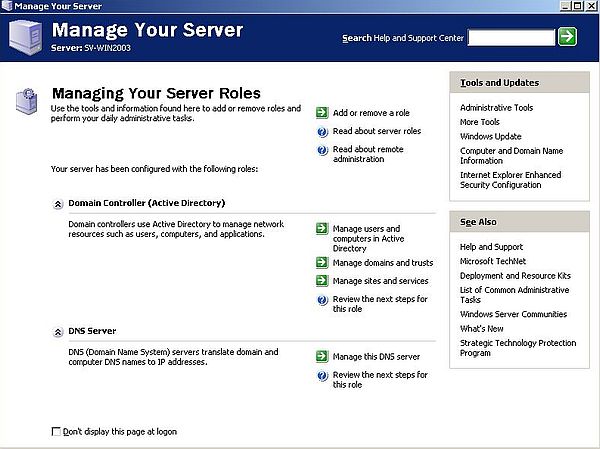This screenshot has width=600, height=449.
Task: Click the DNS Server heading text
Action: point(92,331)
